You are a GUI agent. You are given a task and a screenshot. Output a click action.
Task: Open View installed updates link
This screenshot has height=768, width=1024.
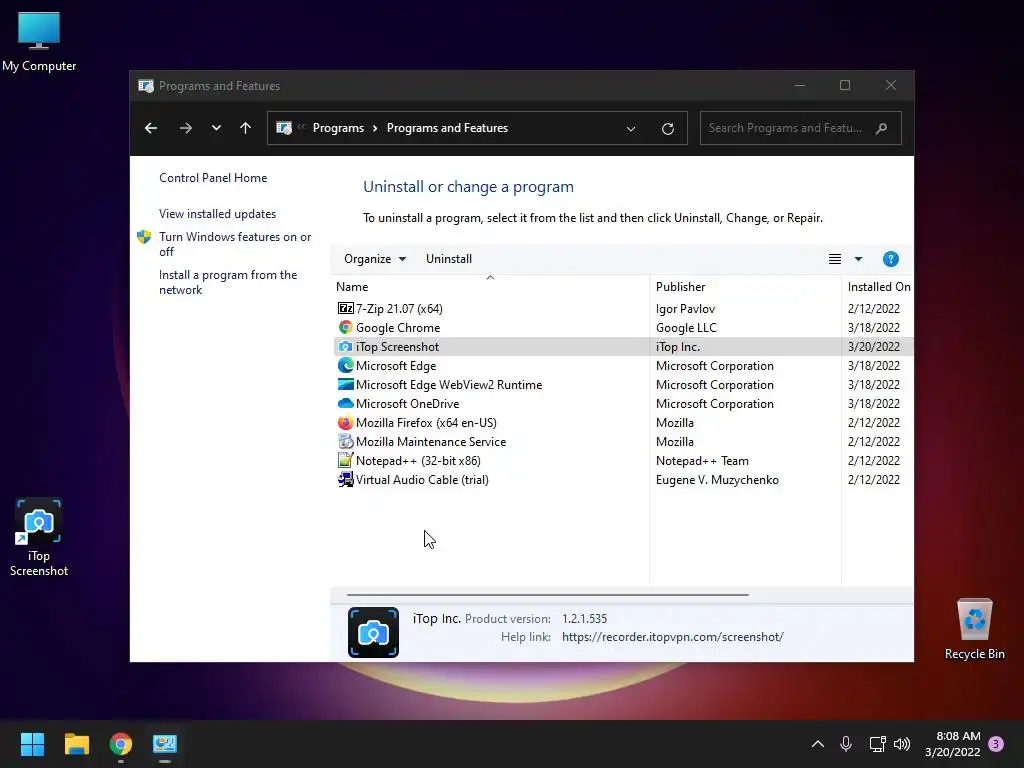pos(217,214)
